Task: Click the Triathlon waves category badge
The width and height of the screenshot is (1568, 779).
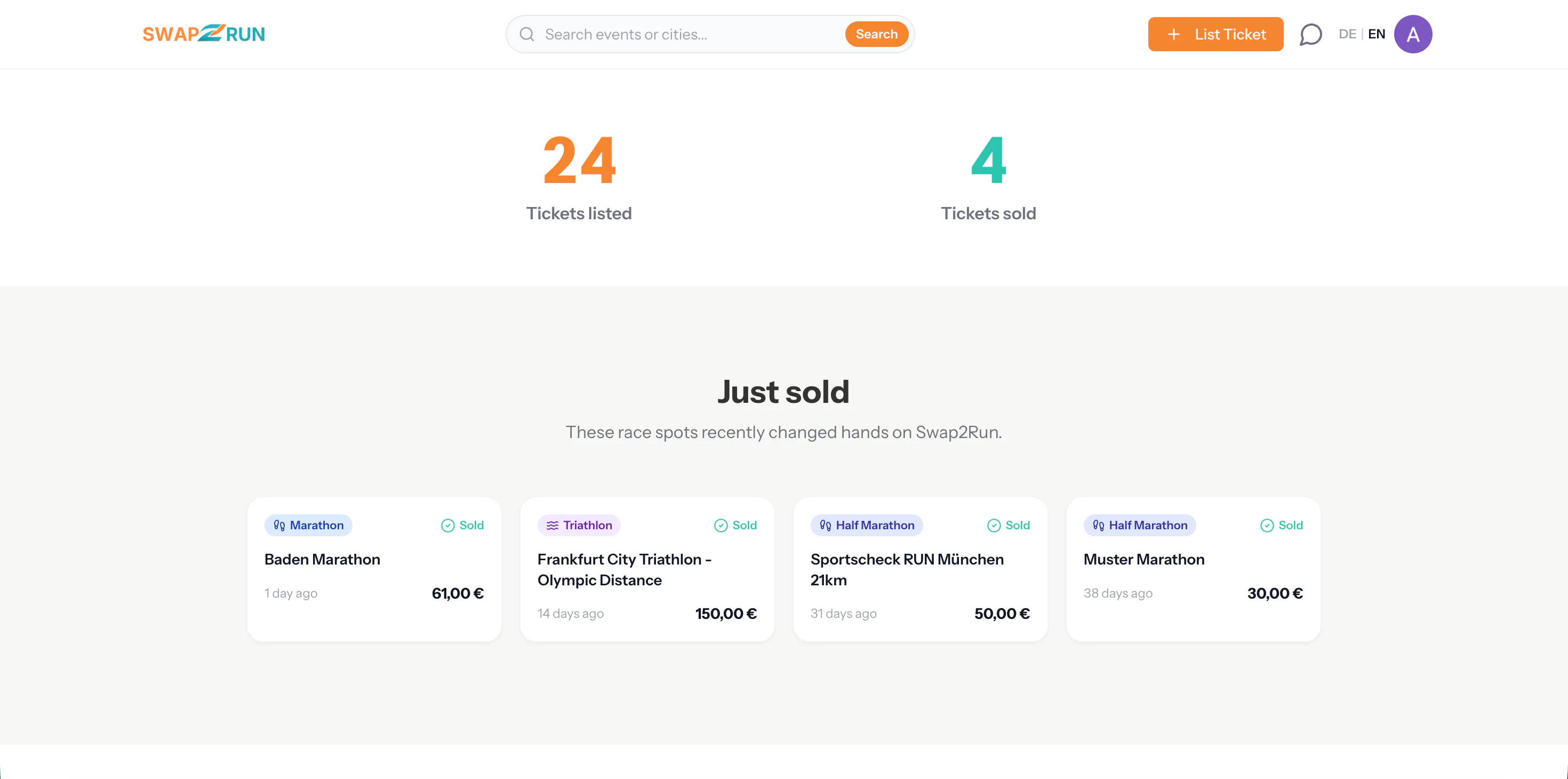Action: (x=579, y=525)
